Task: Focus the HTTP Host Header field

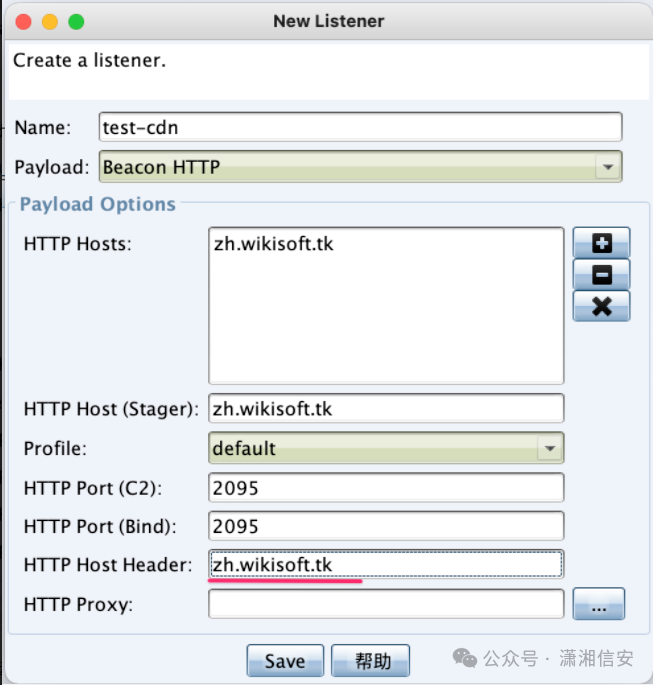Action: (385, 565)
